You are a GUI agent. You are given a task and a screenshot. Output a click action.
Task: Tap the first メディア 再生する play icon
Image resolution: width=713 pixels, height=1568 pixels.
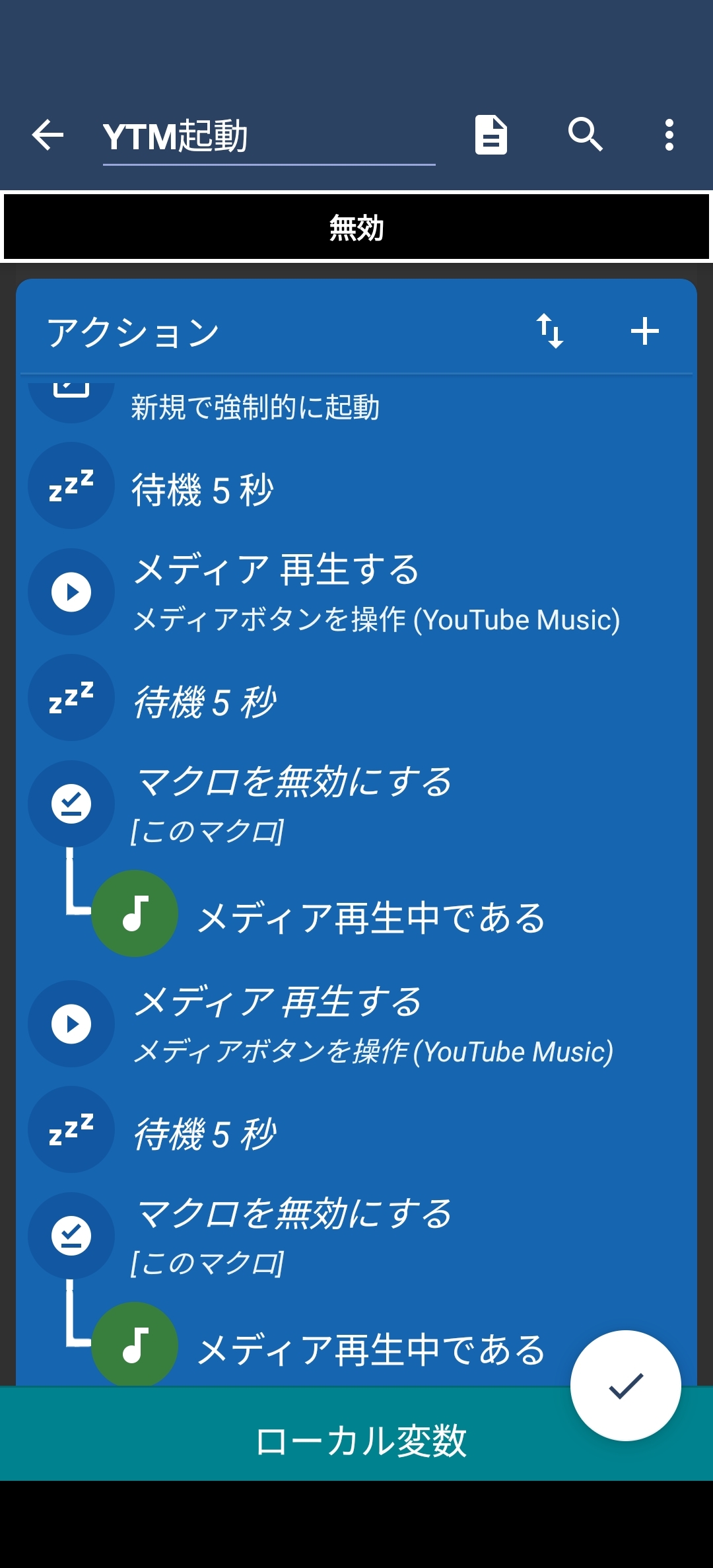(x=71, y=592)
